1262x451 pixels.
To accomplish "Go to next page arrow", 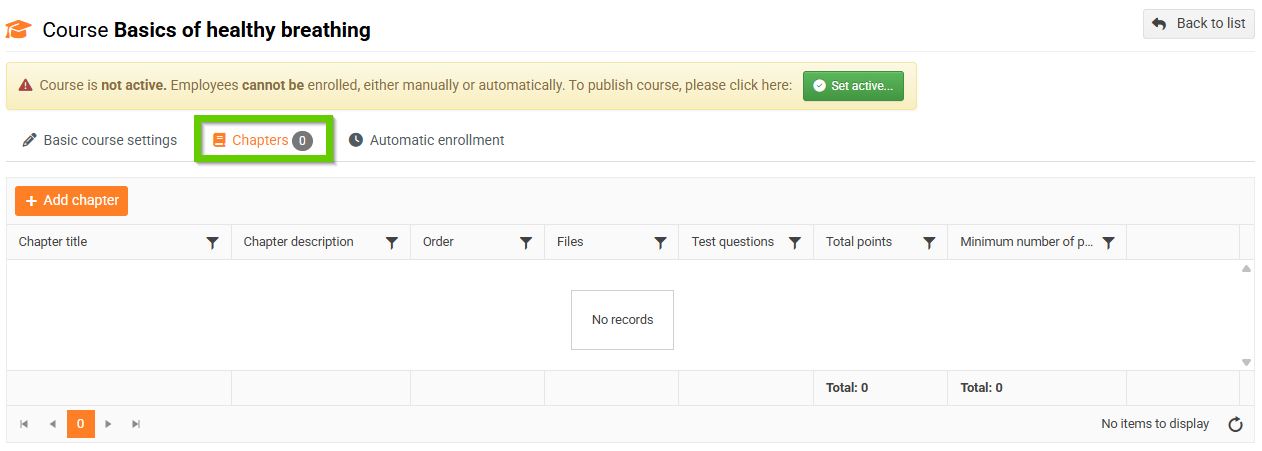I will tap(108, 424).
